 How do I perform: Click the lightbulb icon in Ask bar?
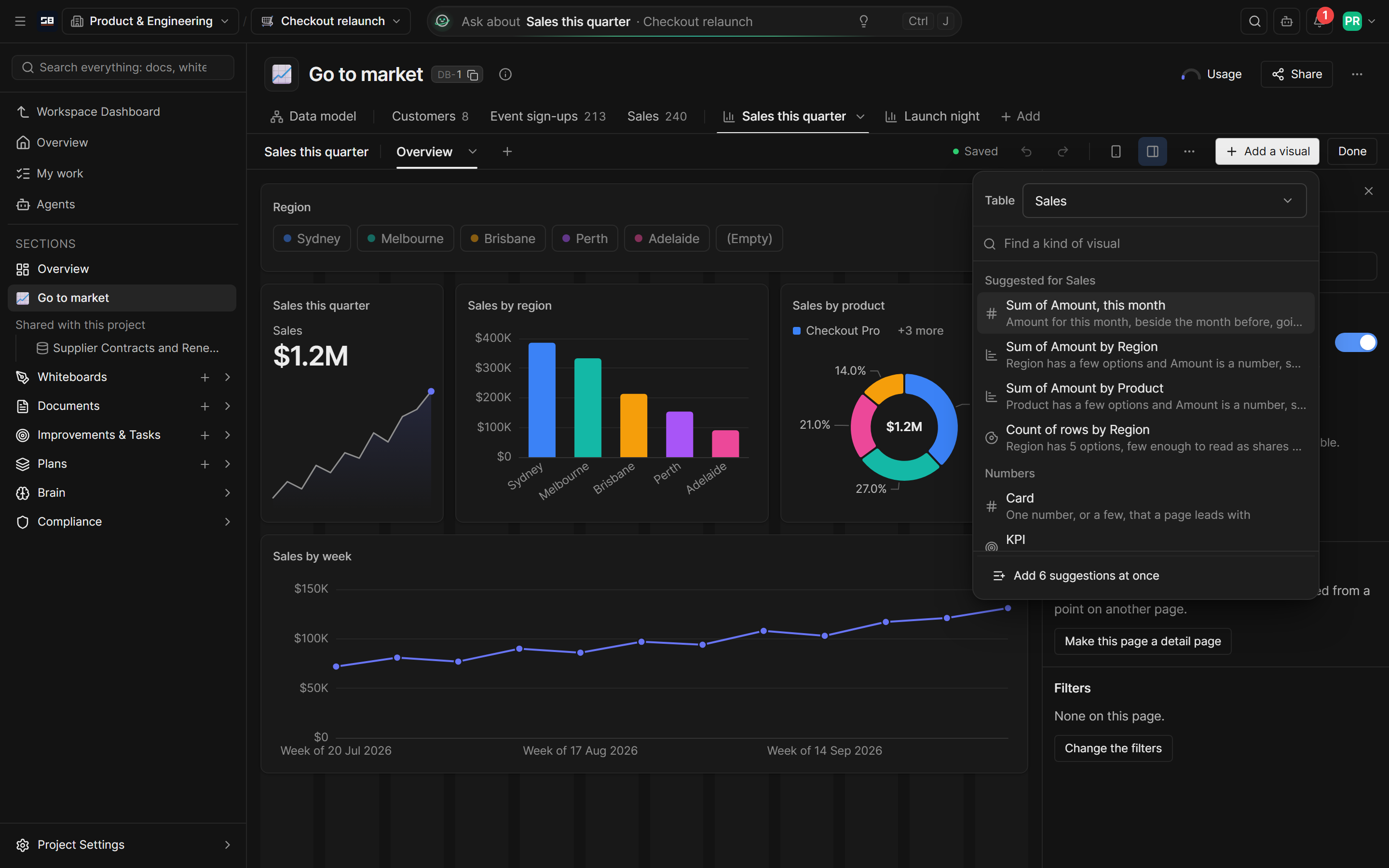(x=863, y=21)
